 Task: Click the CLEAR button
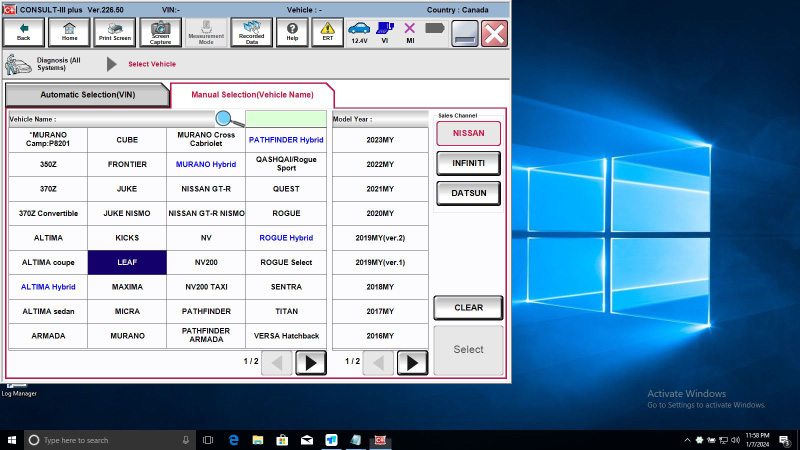[x=468, y=308]
